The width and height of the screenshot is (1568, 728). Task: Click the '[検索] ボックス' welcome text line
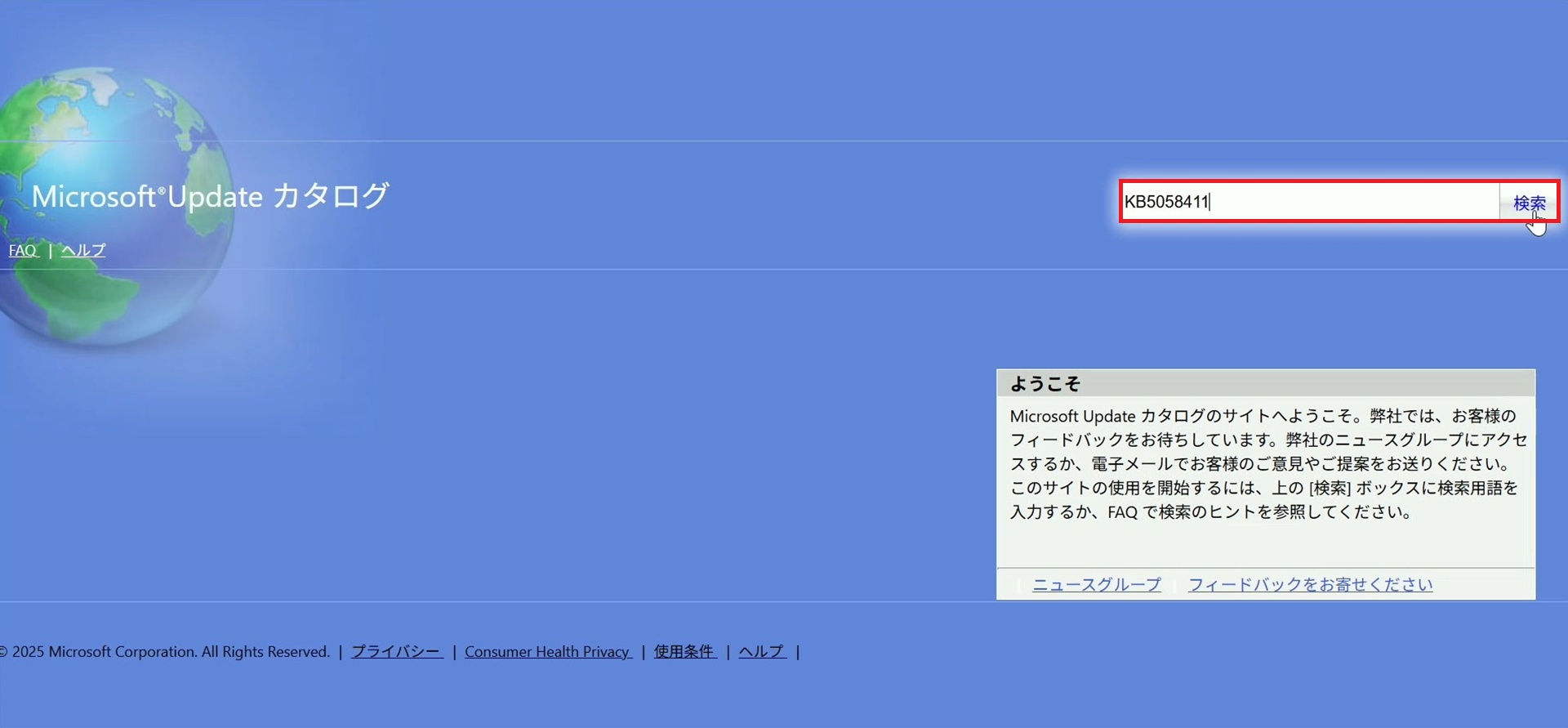coord(1264,488)
